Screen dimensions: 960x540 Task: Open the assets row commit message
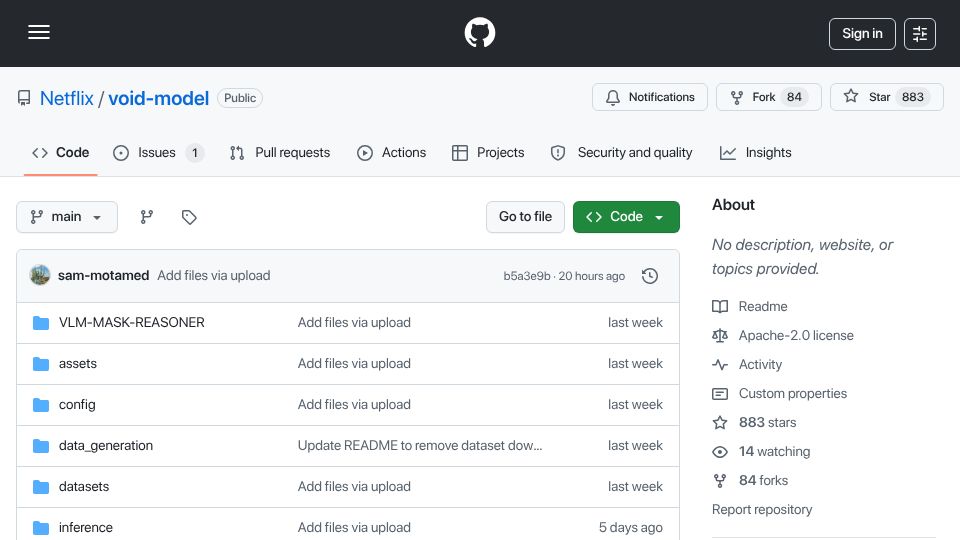[x=354, y=364]
